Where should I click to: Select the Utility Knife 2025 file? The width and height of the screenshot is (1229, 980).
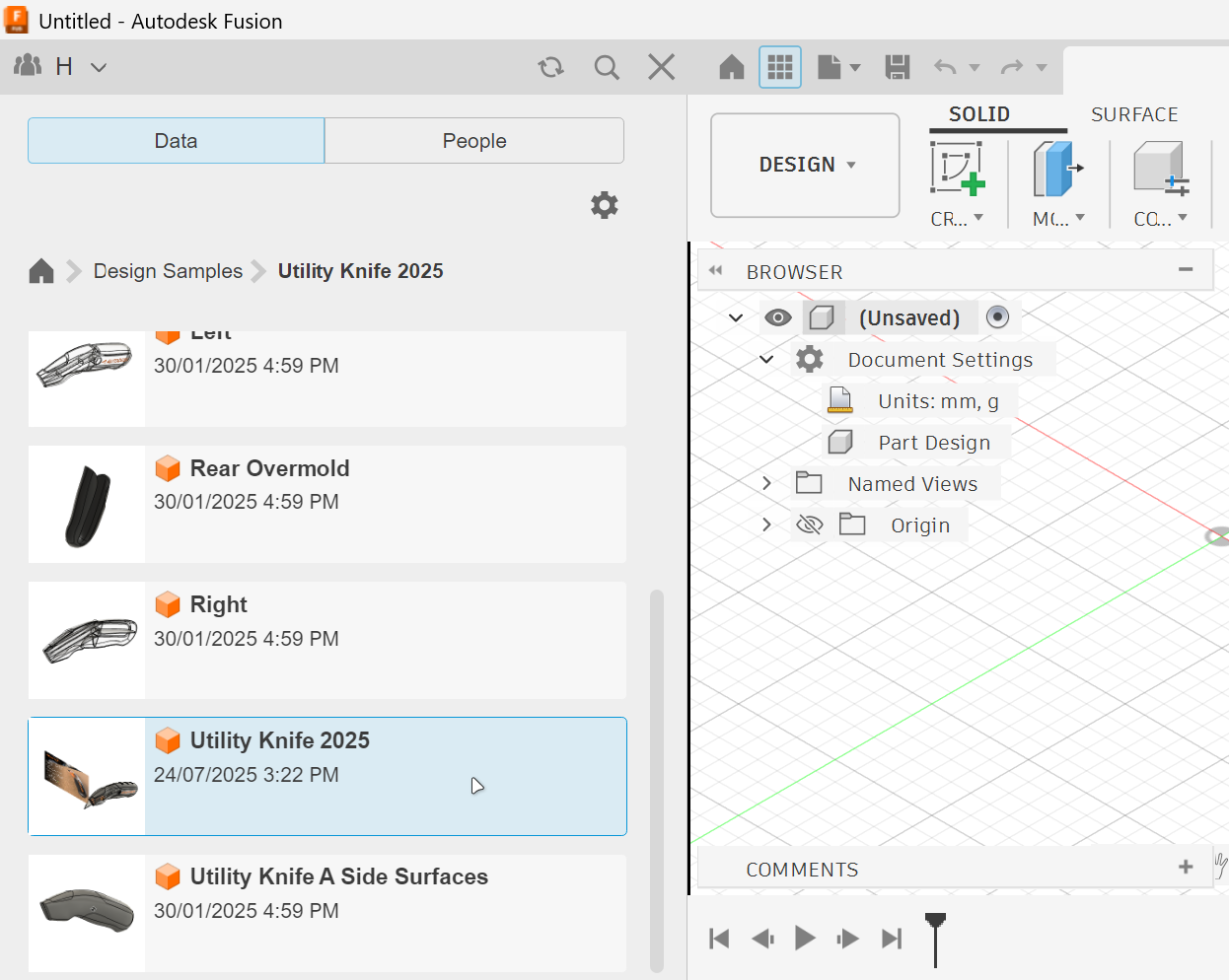[x=327, y=777]
